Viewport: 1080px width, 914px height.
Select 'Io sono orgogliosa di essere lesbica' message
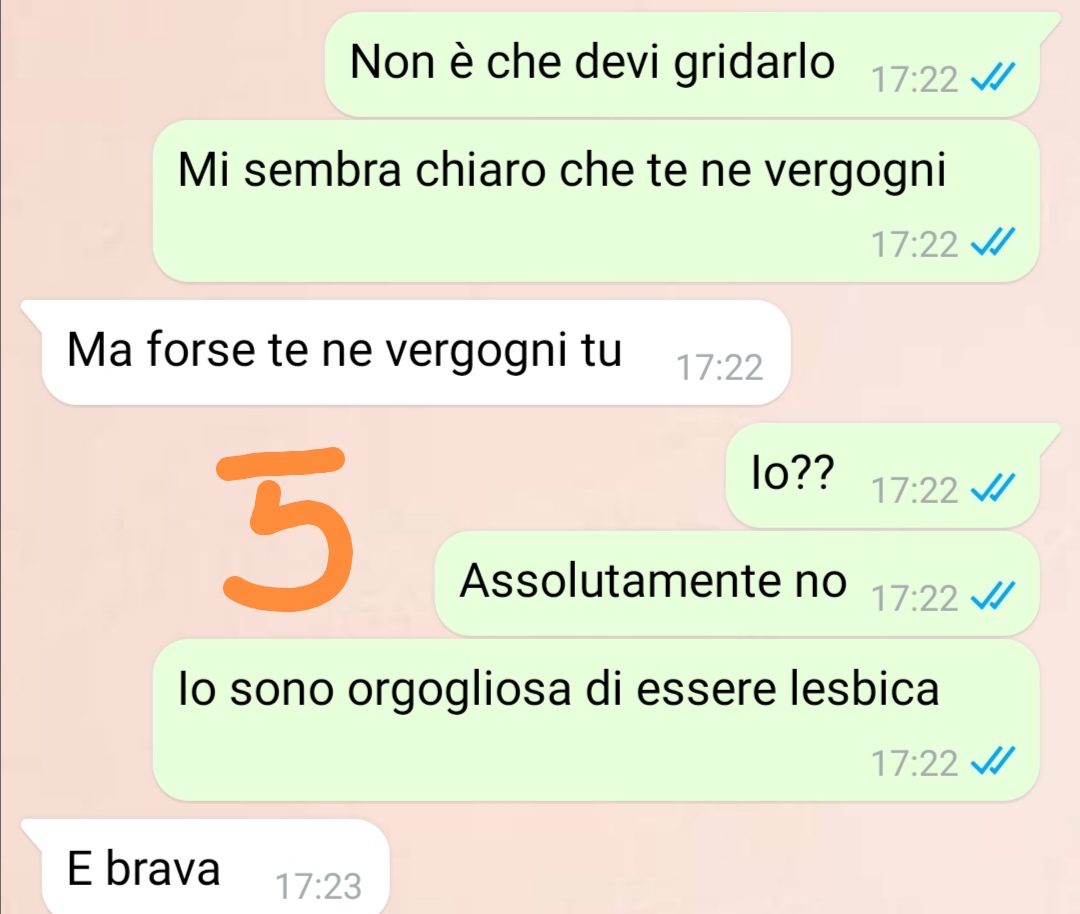coord(596,720)
